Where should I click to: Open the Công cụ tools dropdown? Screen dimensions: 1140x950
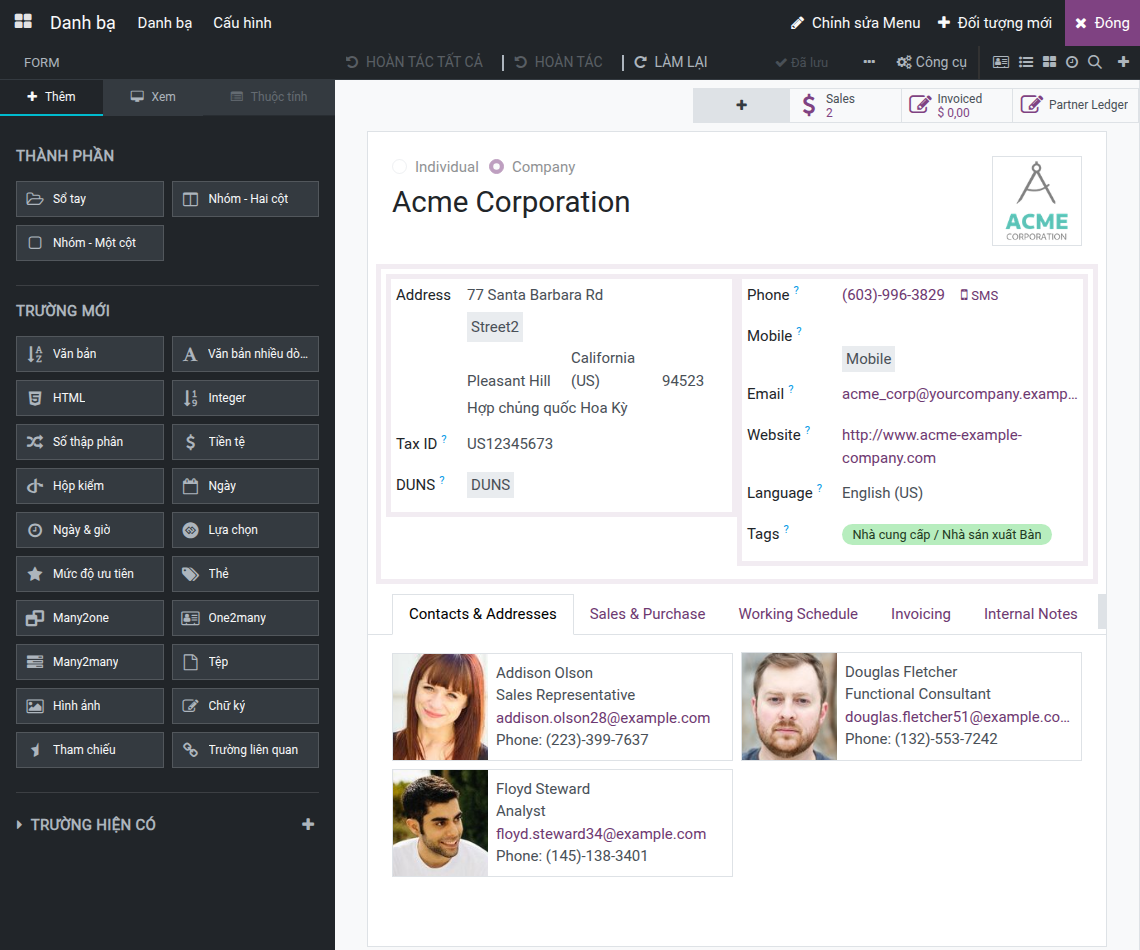pyautogui.click(x=931, y=63)
